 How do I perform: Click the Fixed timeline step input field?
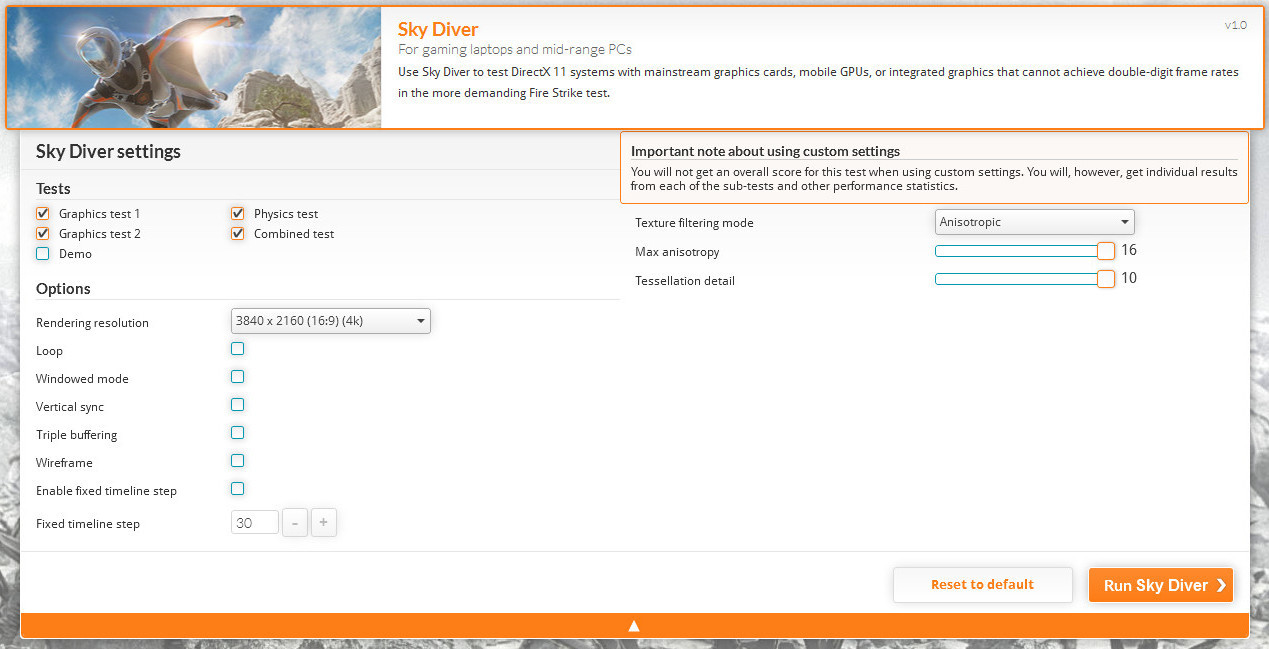[x=255, y=522]
